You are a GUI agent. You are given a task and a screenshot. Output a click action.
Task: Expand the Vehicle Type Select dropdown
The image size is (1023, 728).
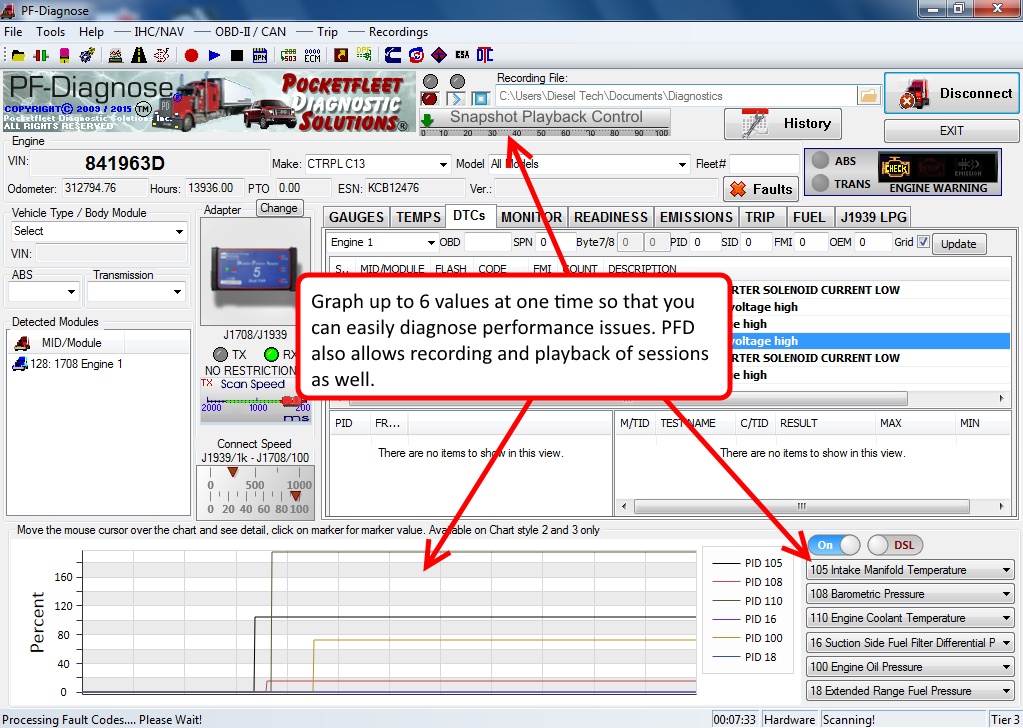(x=99, y=232)
